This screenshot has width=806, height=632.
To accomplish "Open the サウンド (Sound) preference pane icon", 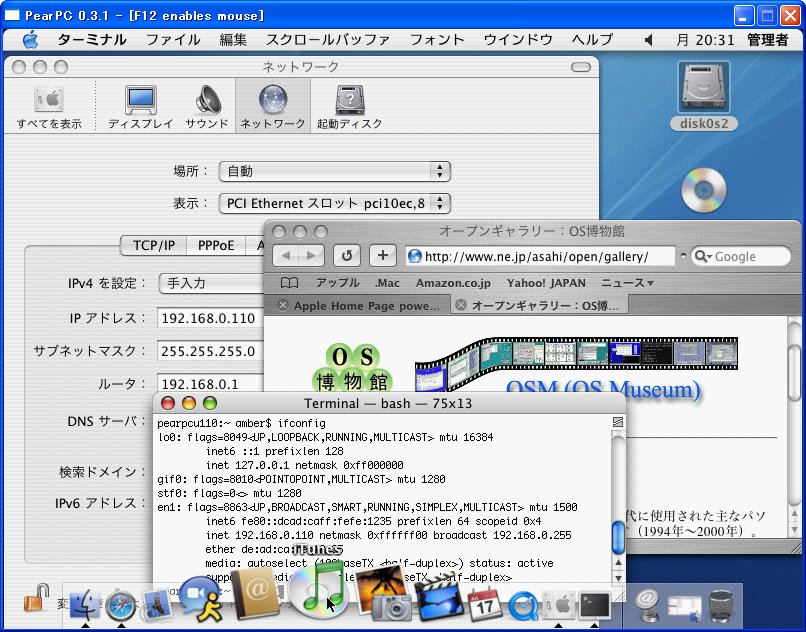I will tap(207, 107).
